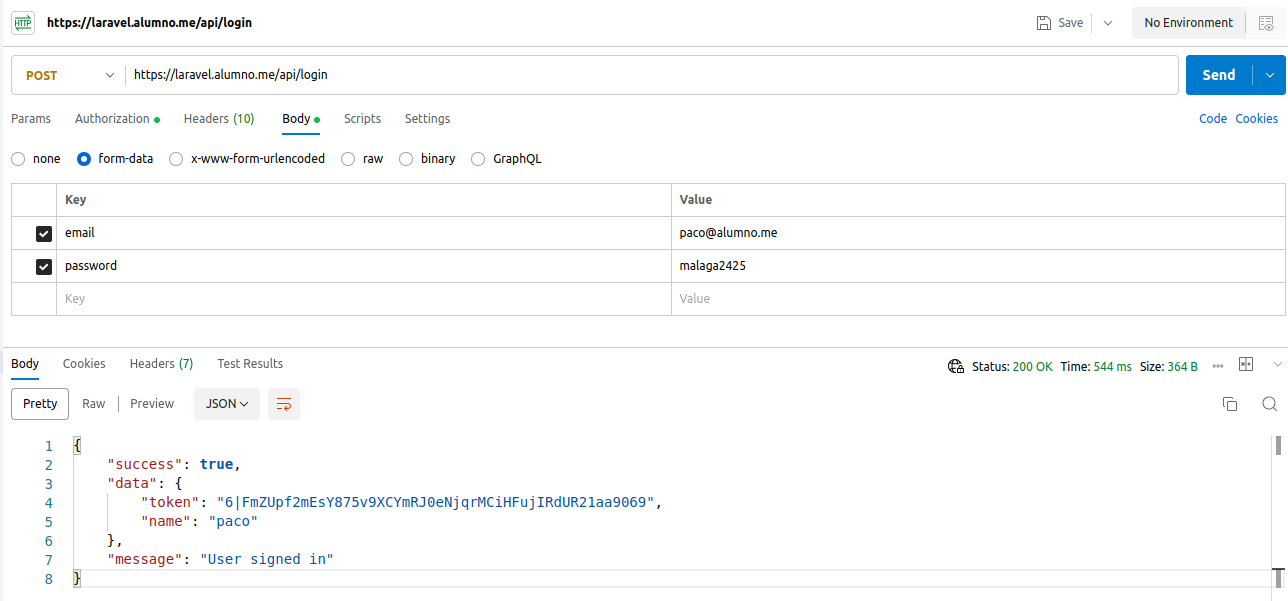Open the JSON format dropdown

227,404
